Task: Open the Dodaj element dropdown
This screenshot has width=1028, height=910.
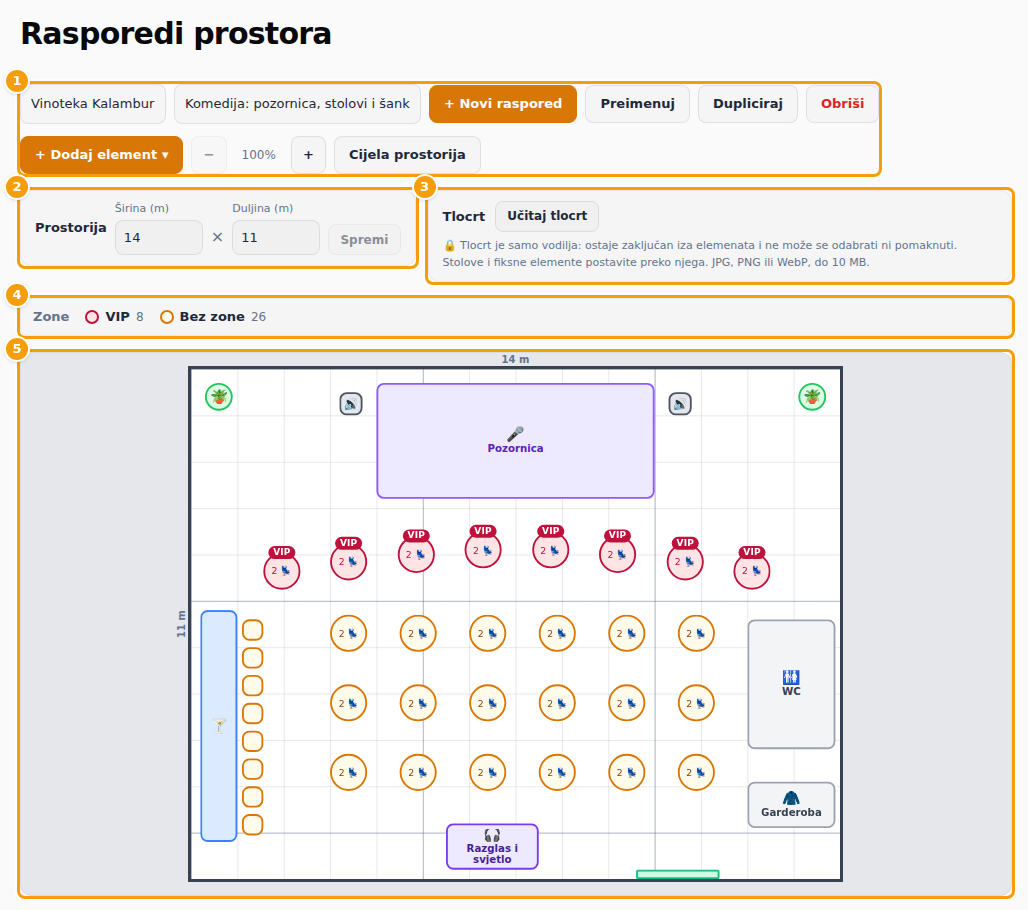Action: 102,155
